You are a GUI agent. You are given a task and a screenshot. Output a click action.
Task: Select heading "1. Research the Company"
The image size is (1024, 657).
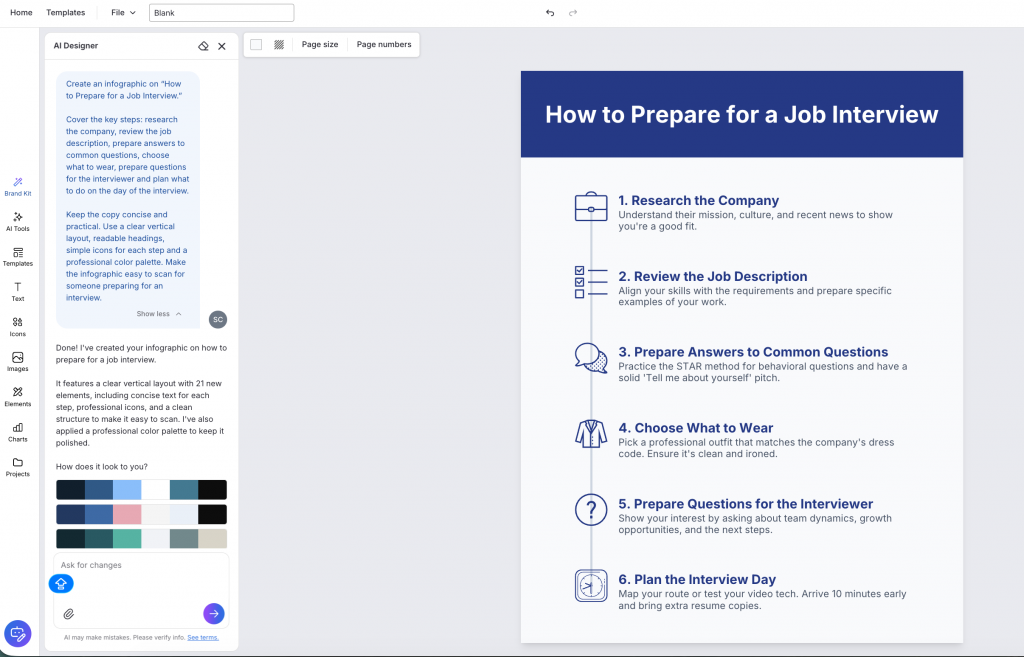[x=698, y=200]
